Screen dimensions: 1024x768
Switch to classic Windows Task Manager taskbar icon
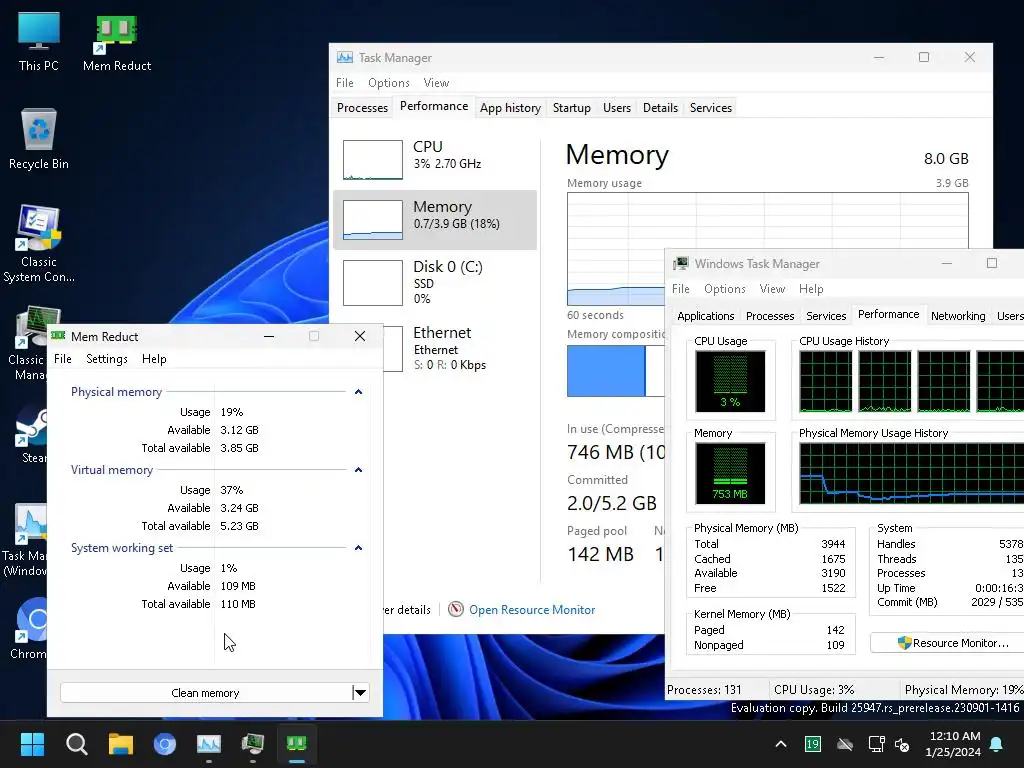[x=253, y=744]
